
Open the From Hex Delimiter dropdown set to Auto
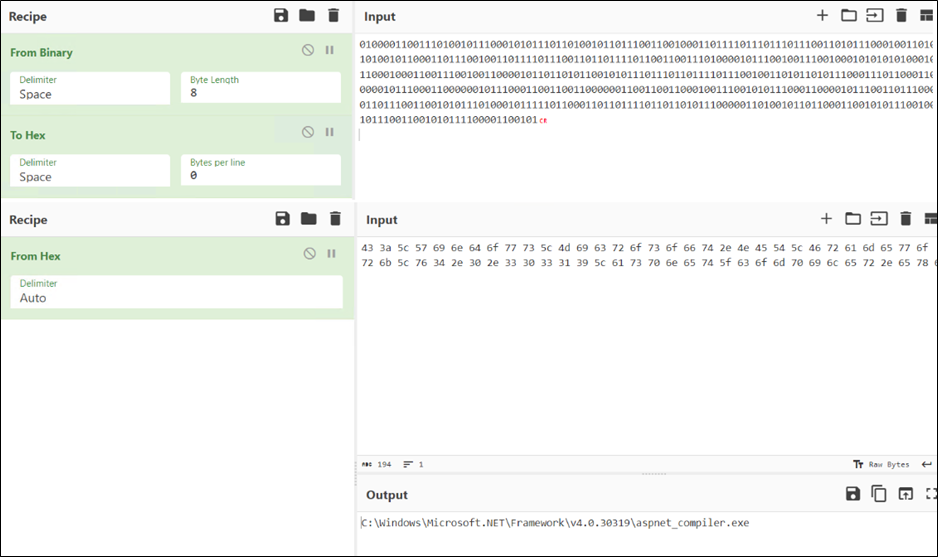pyautogui.click(x=176, y=291)
